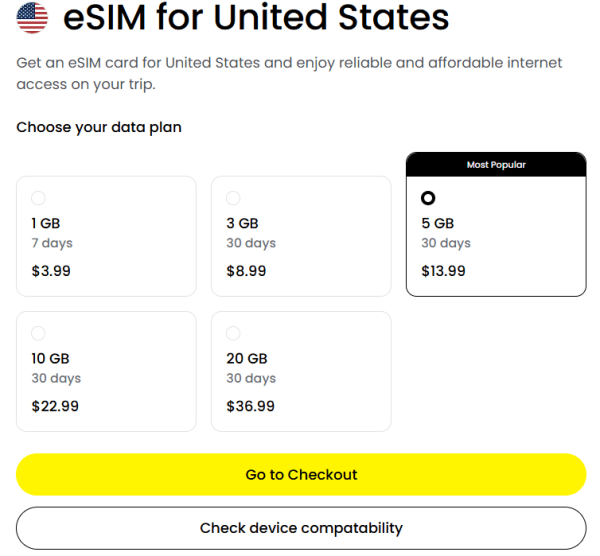Select the 5 GB plan radio button

tap(429, 198)
